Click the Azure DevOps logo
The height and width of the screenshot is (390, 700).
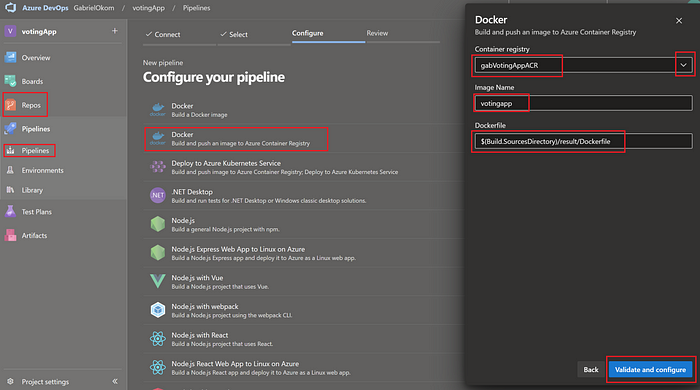tap(10, 8)
